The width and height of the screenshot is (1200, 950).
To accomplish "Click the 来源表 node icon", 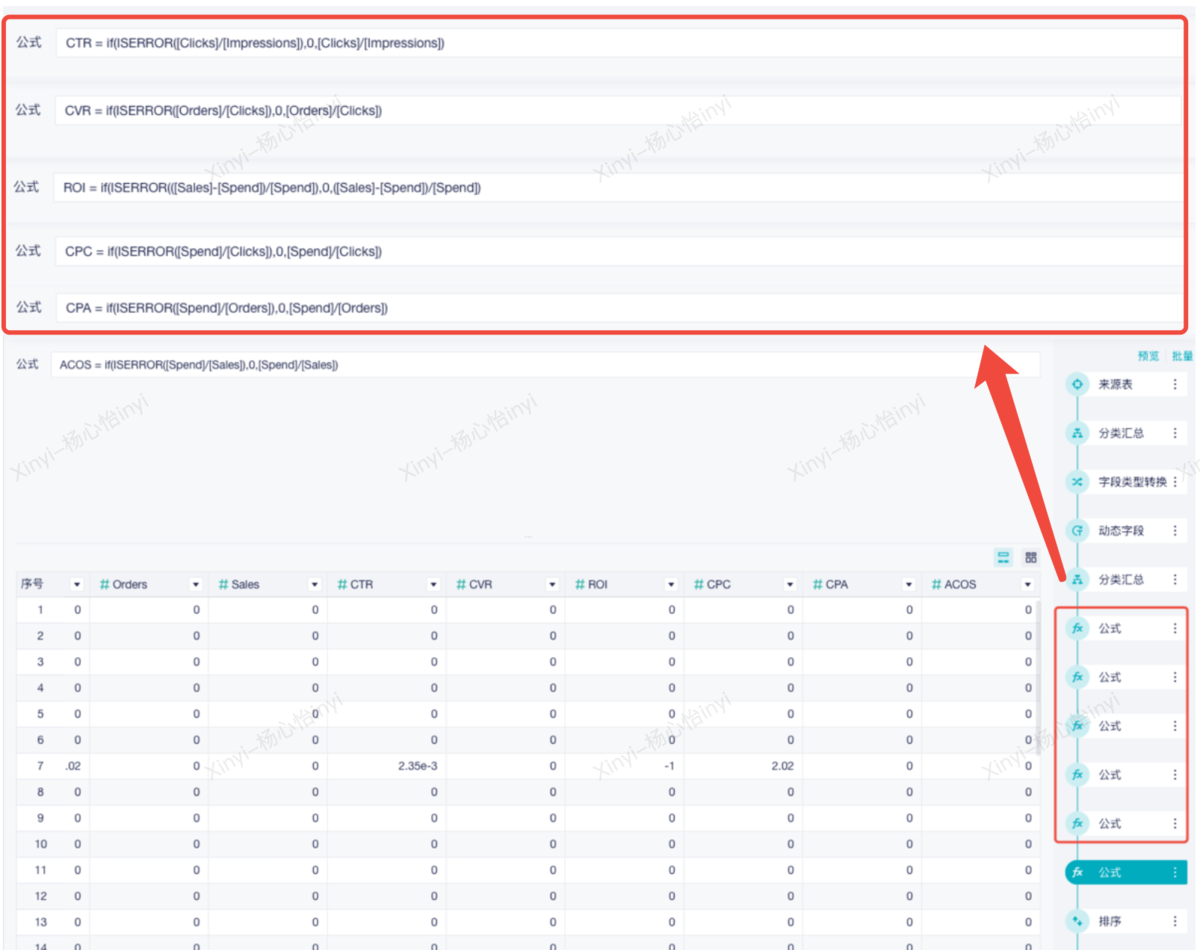I will 1077,384.
